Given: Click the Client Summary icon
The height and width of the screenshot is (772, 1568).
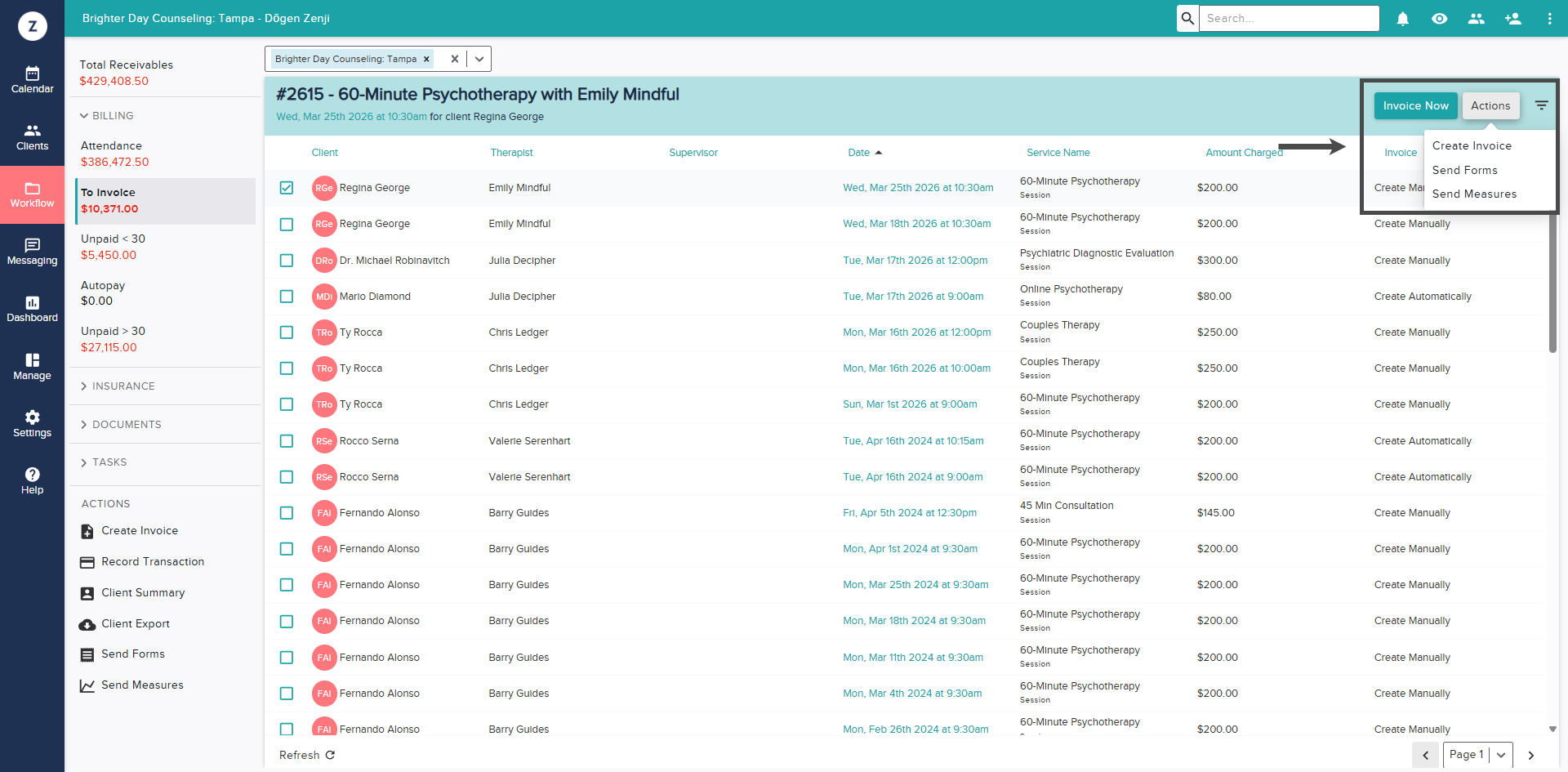Looking at the screenshot, I should [x=87, y=593].
